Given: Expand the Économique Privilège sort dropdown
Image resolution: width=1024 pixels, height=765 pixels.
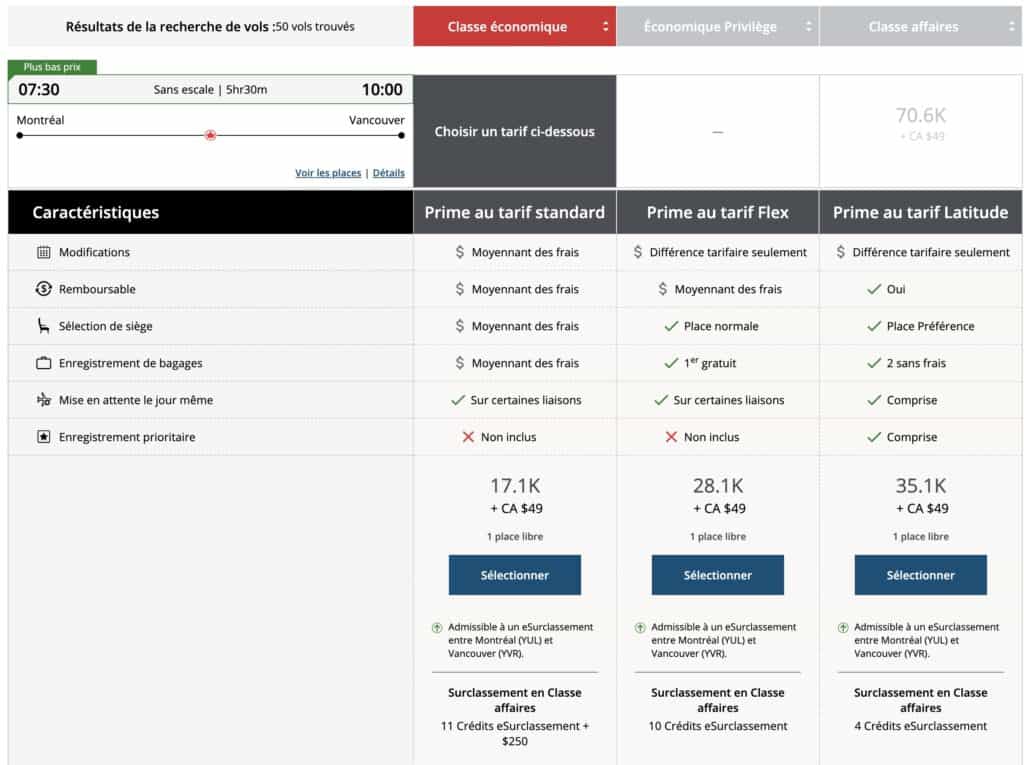Looking at the screenshot, I should coord(808,27).
